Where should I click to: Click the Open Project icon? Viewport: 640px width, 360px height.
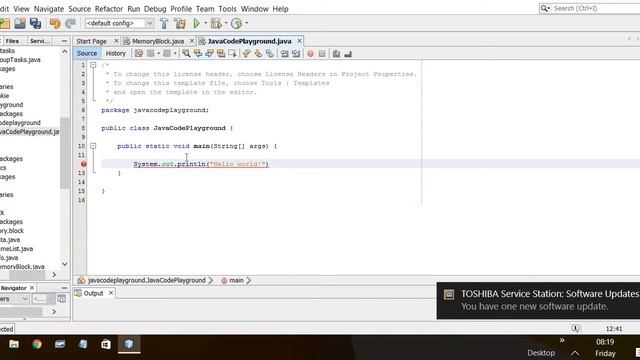pyautogui.click(x=20, y=23)
